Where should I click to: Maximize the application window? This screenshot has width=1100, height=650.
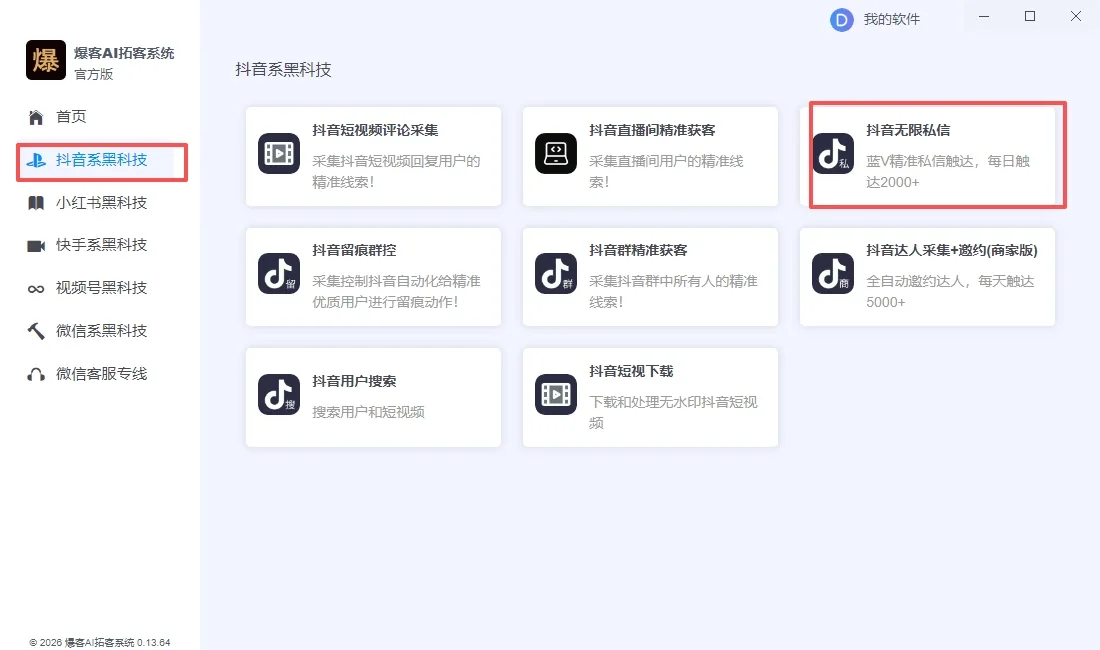pos(1030,16)
